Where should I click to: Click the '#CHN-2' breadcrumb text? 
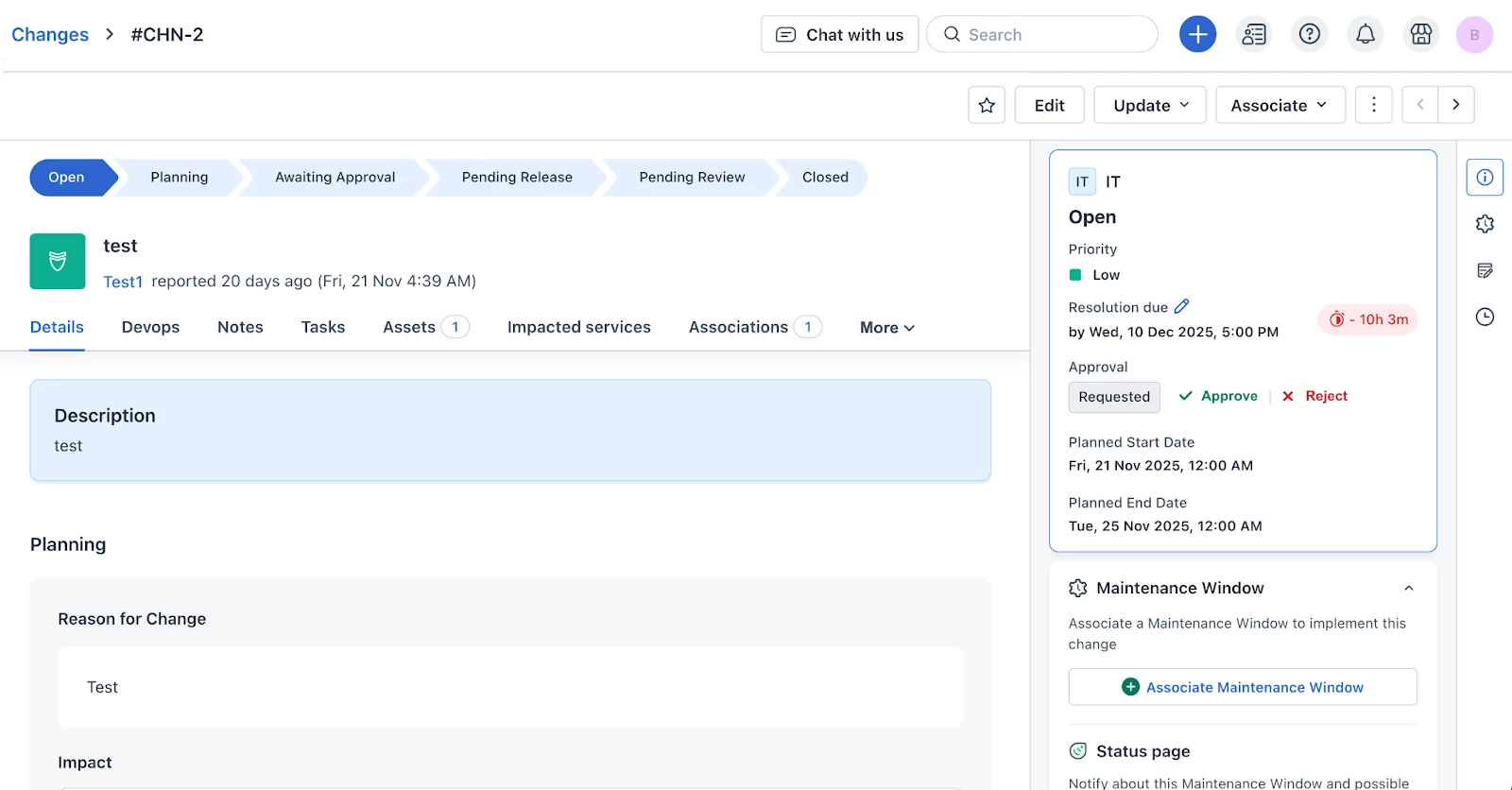click(167, 35)
